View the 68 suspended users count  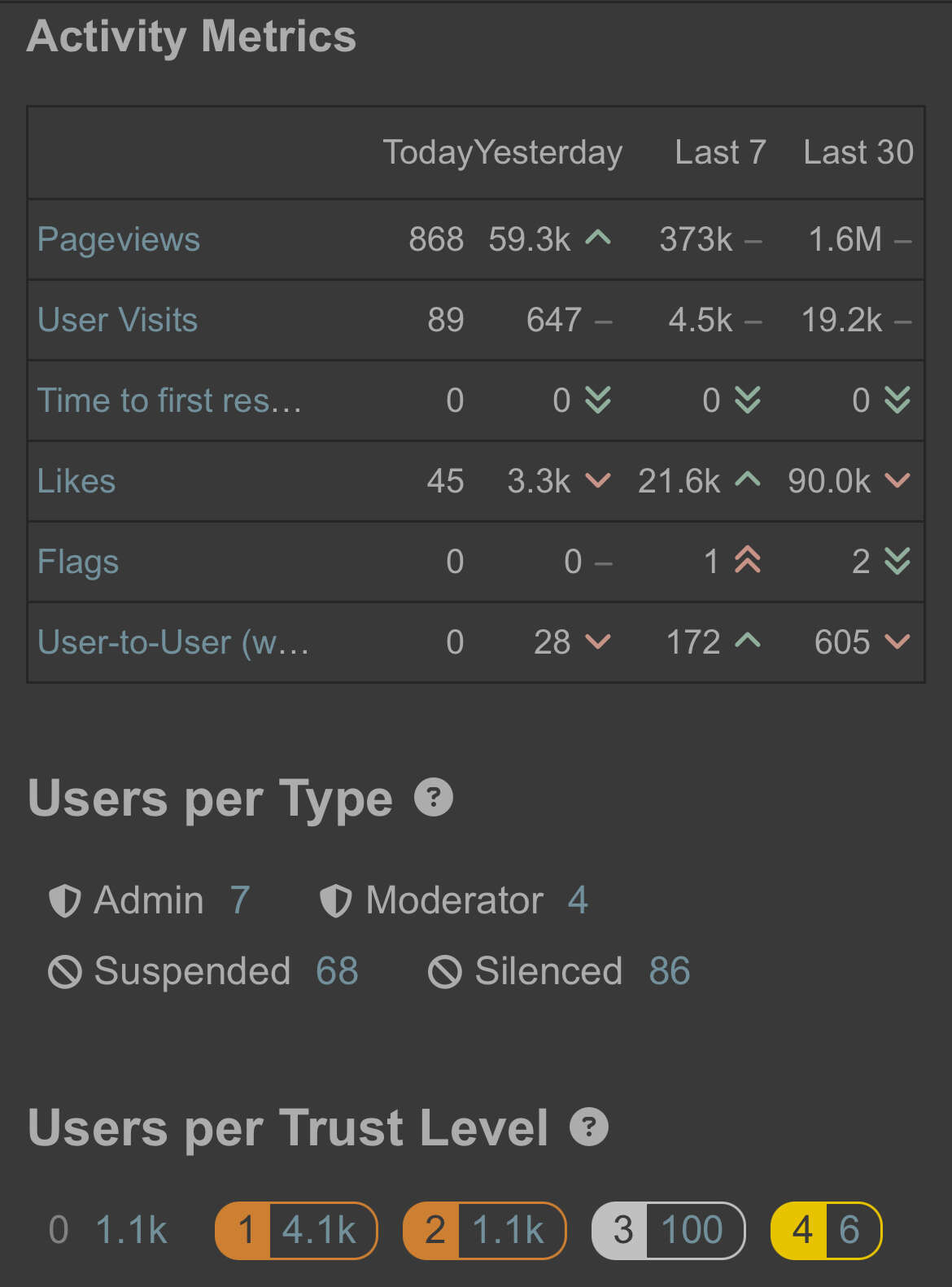point(337,971)
